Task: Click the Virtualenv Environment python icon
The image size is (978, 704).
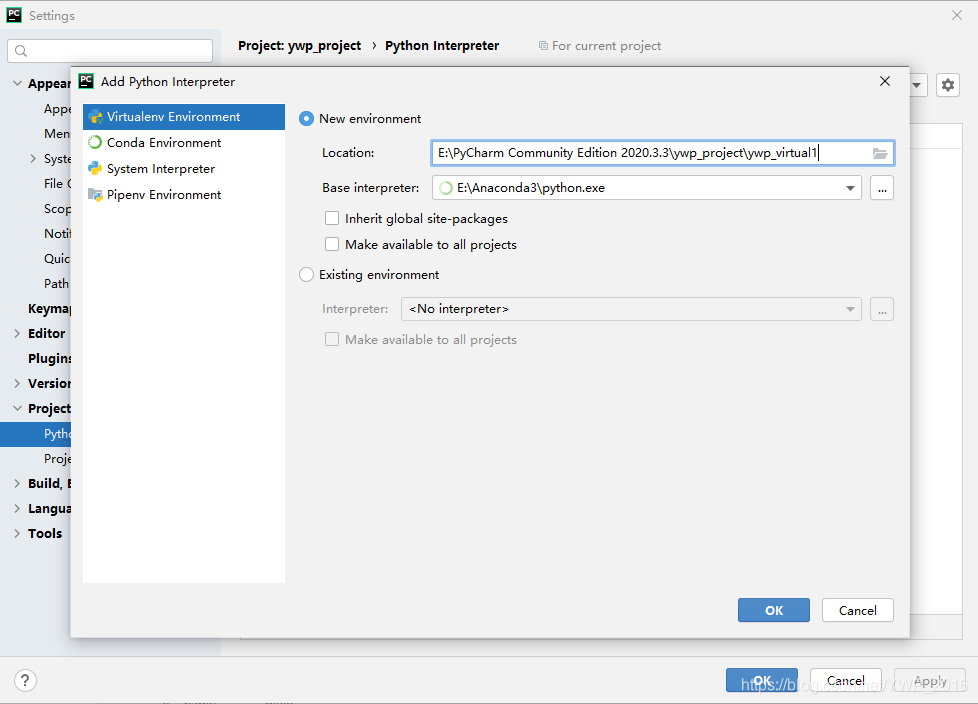Action: pyautogui.click(x=95, y=117)
